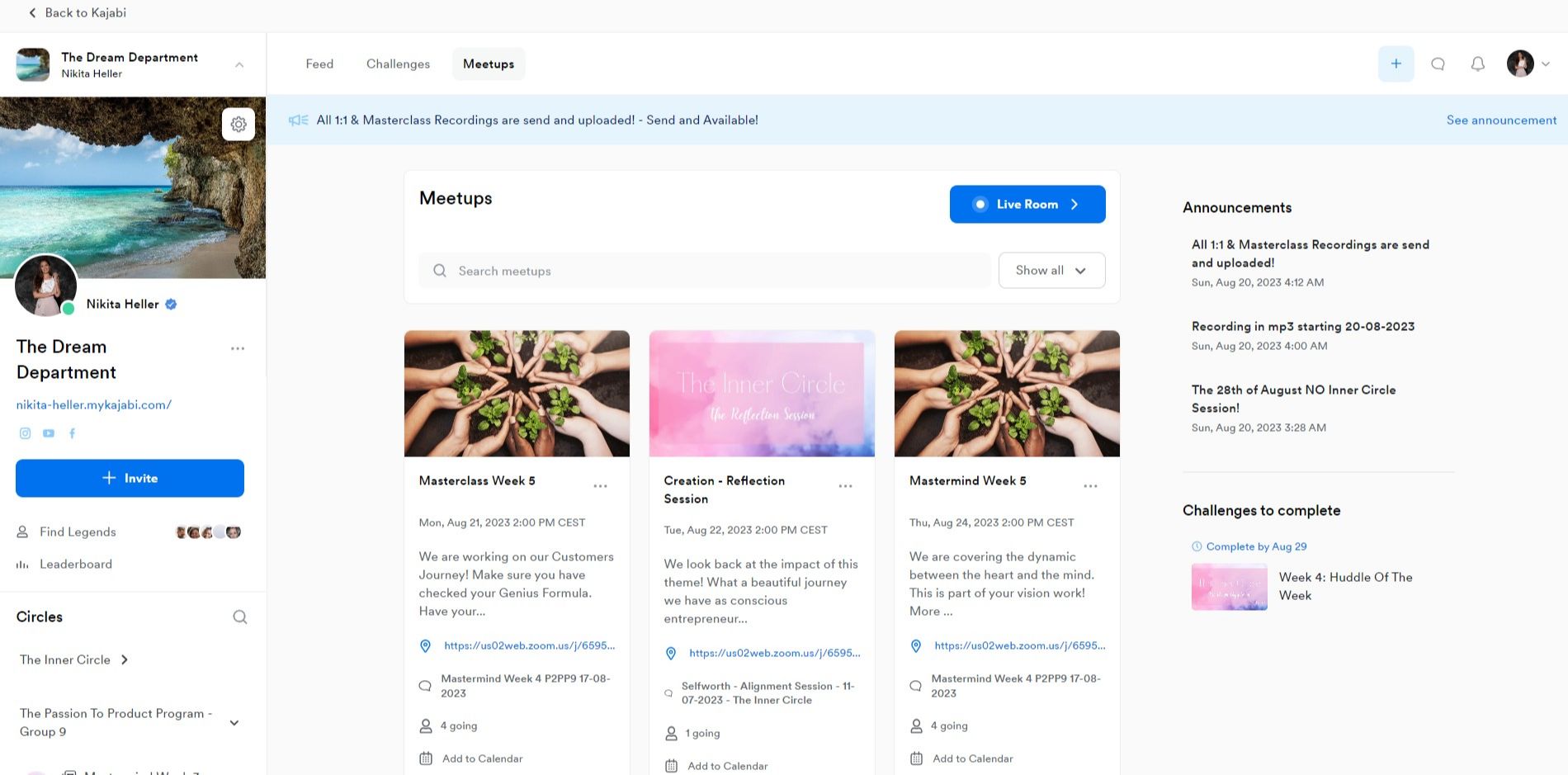Click member avatars beside Find Legends
The width and height of the screenshot is (1568, 775).
point(208,532)
